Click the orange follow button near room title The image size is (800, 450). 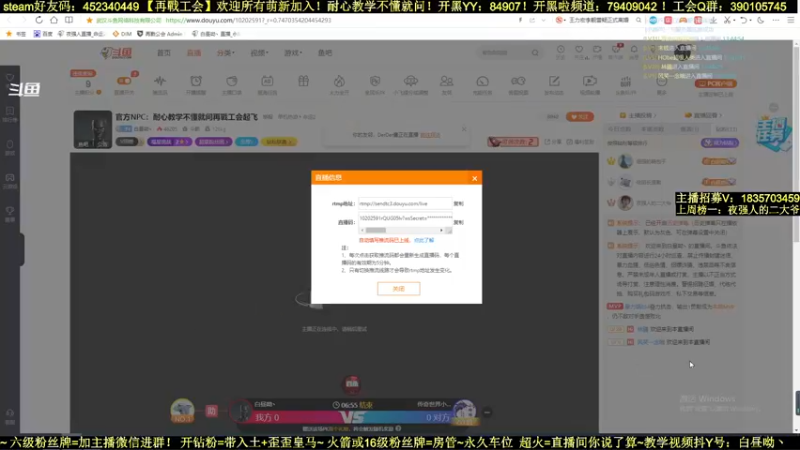580,117
